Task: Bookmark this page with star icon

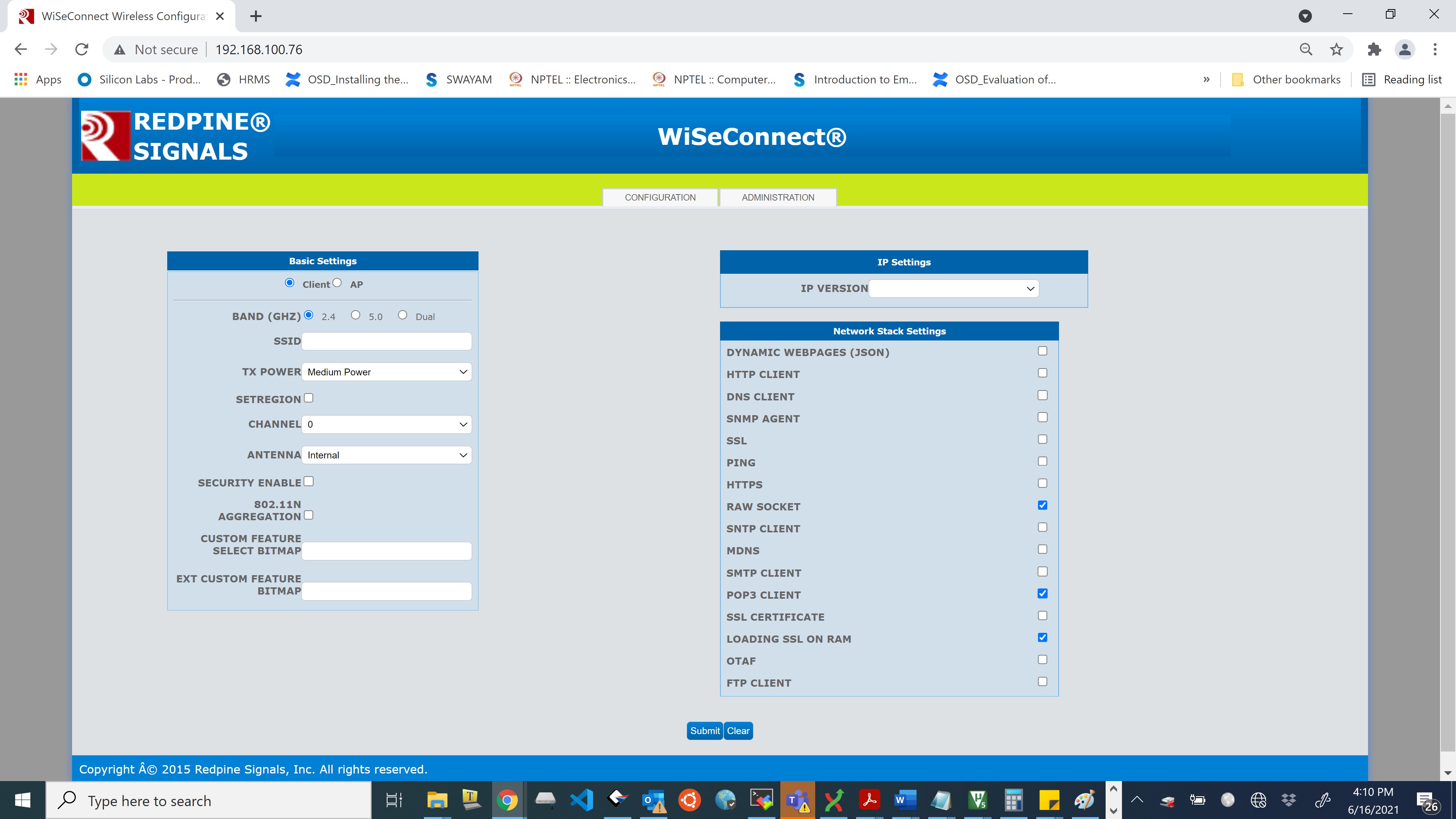Action: click(x=1336, y=50)
